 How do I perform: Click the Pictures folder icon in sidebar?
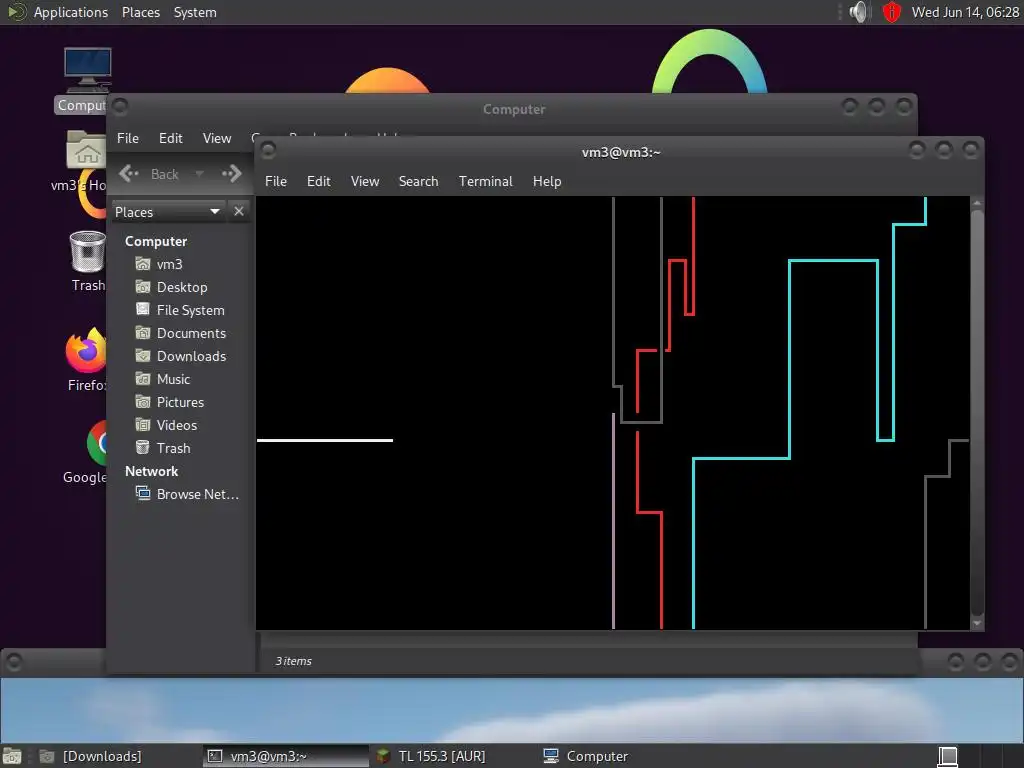(x=142, y=402)
